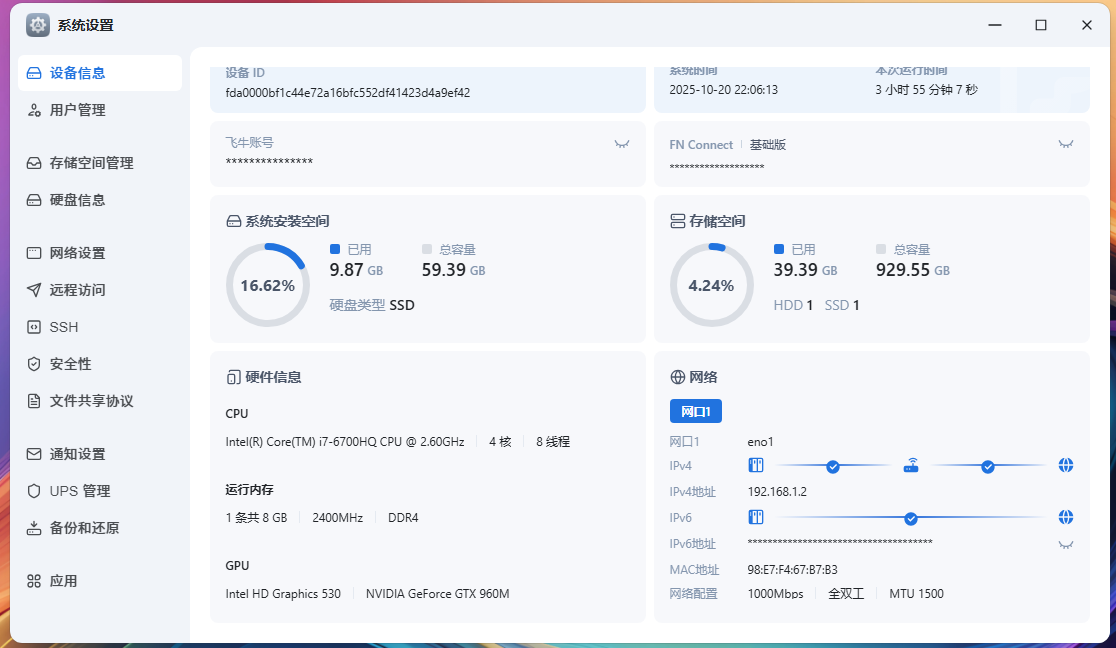Open the SSH settings page
This screenshot has height=648, width=1116.
[x=64, y=327]
